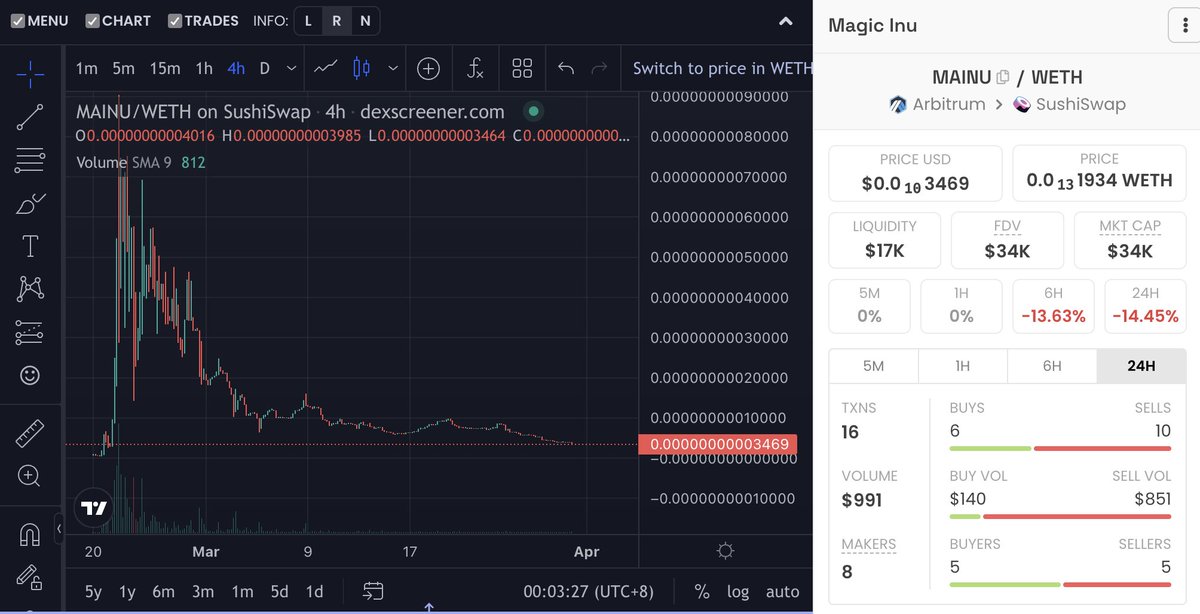The width and height of the screenshot is (1200, 614).
Task: Click Switch to price in WETH
Action: (x=722, y=68)
